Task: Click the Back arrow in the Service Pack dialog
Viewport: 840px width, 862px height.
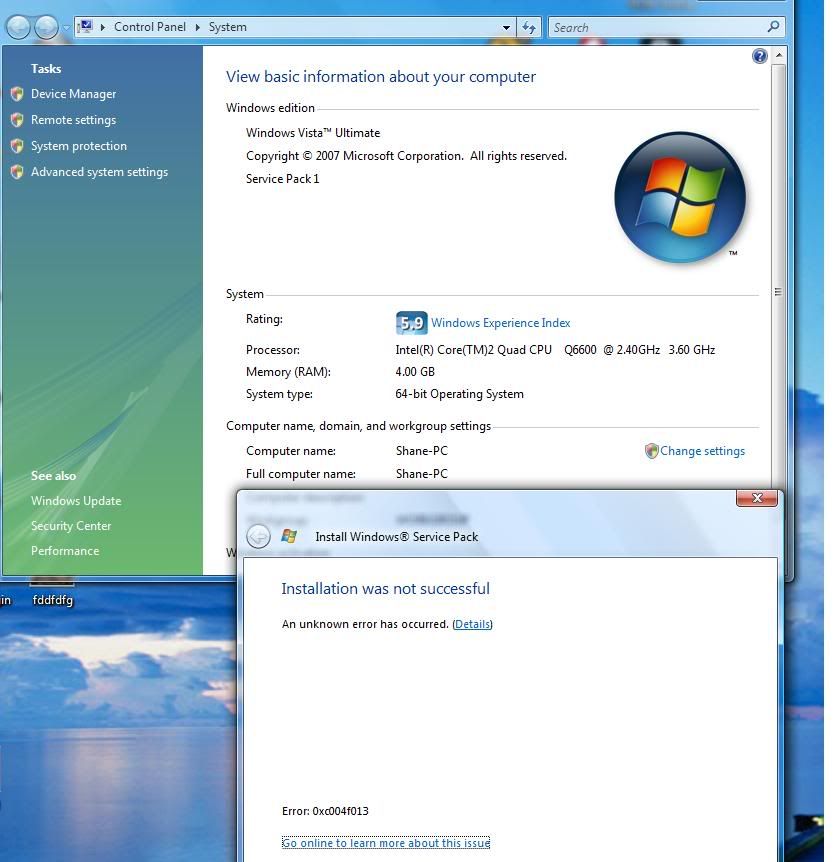Action: tap(258, 536)
